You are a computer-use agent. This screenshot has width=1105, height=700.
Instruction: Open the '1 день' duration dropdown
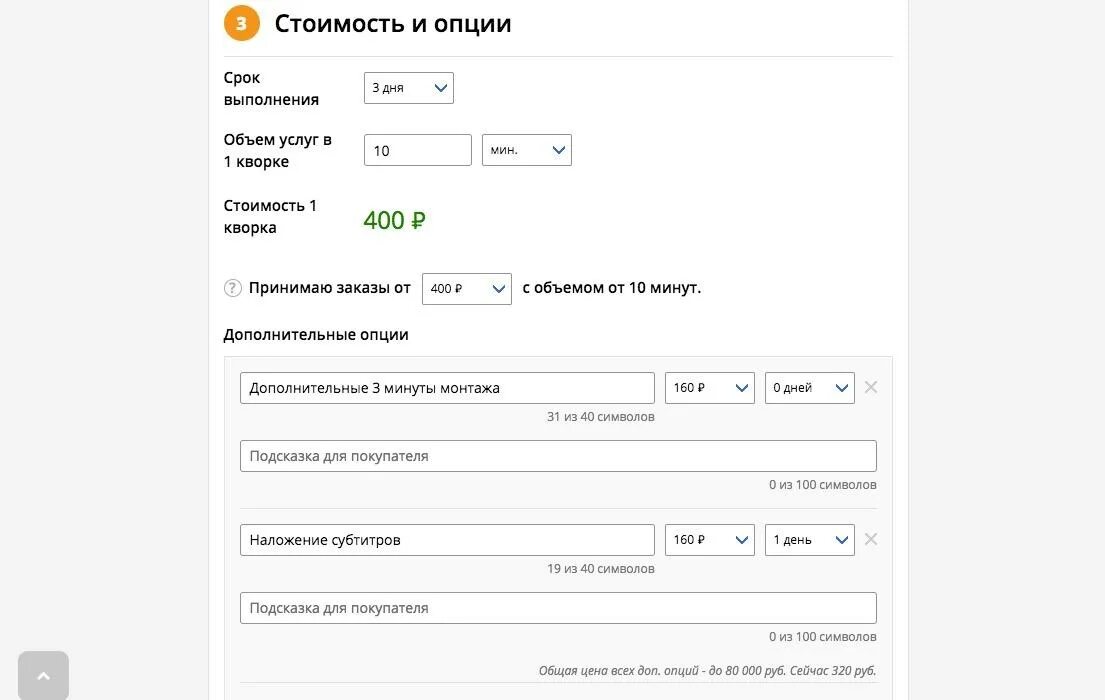809,540
